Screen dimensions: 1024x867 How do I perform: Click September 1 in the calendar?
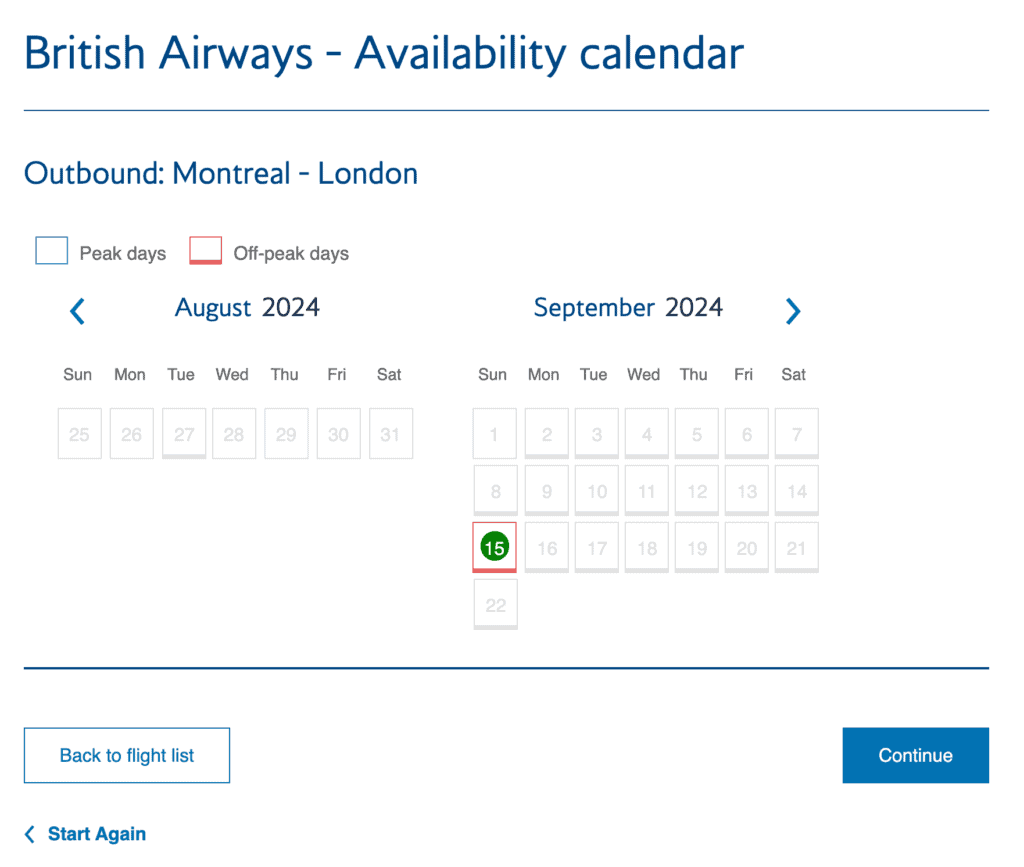pyautogui.click(x=494, y=433)
